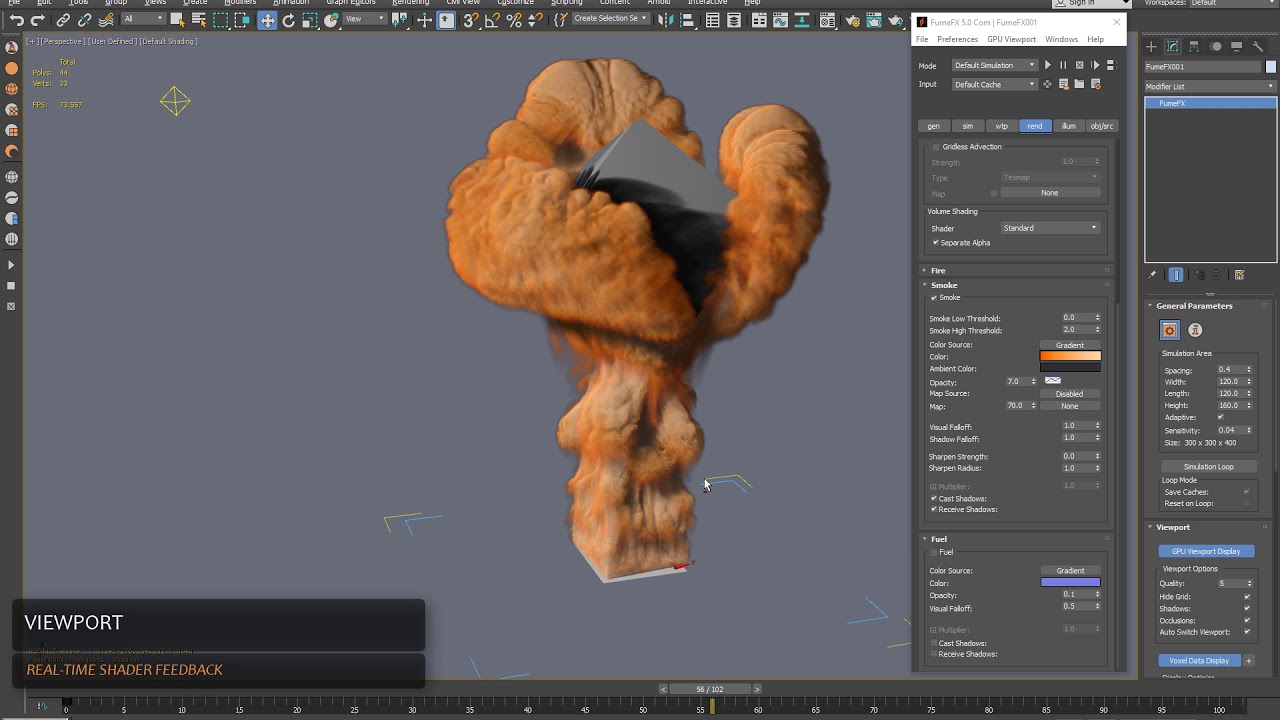Toggle Auto Switch Viewport checkbox
The height and width of the screenshot is (720, 1280).
coord(1247,632)
